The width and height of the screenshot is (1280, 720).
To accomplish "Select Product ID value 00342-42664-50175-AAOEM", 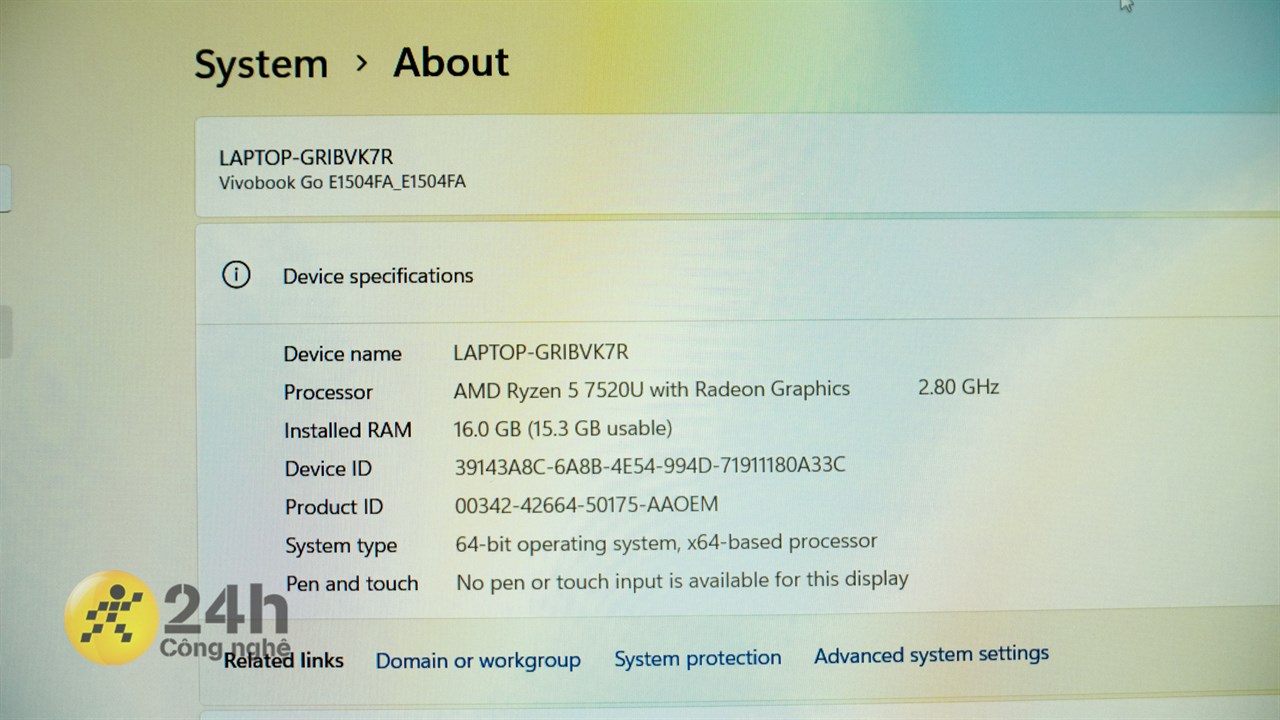I will tap(586, 505).
